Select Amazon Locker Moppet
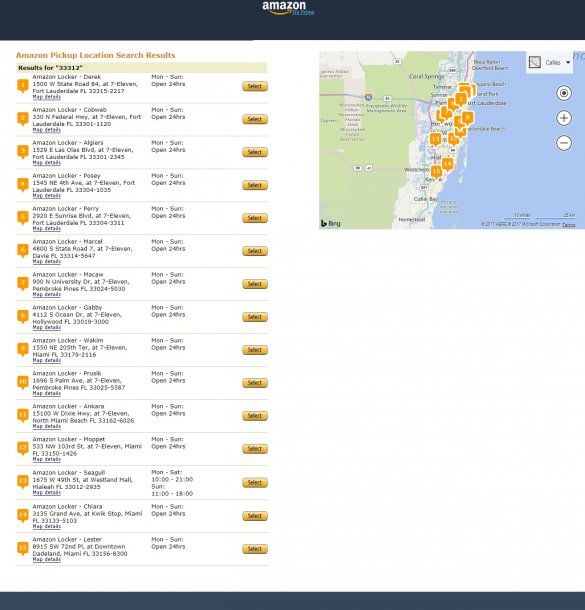The width and height of the screenshot is (585, 610). tap(255, 449)
